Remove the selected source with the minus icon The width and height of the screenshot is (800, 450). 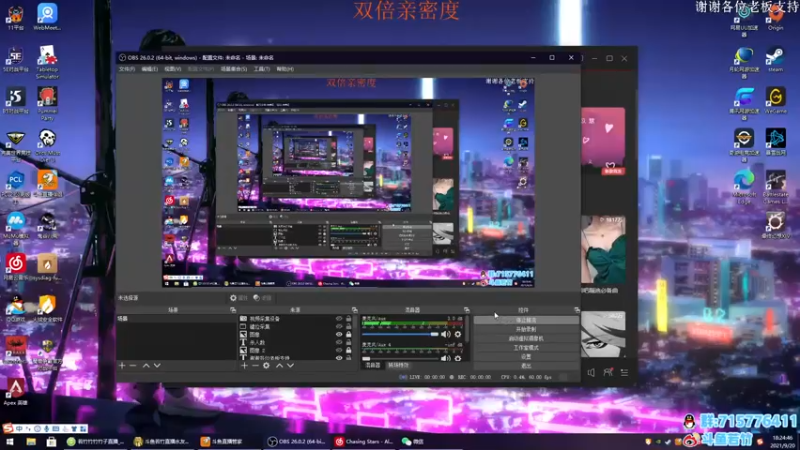255,365
